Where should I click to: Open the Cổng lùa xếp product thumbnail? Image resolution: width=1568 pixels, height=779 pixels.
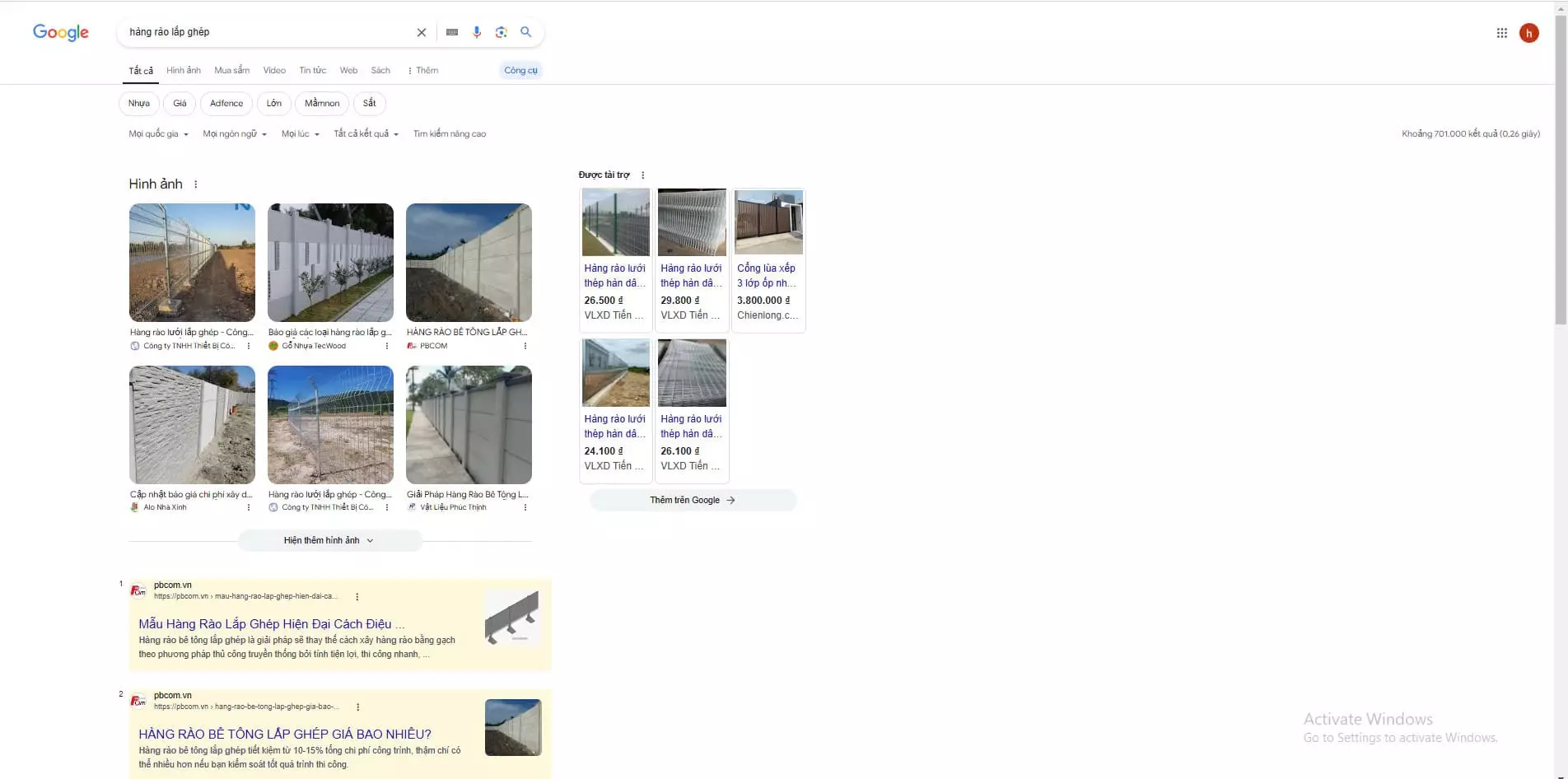tap(768, 222)
